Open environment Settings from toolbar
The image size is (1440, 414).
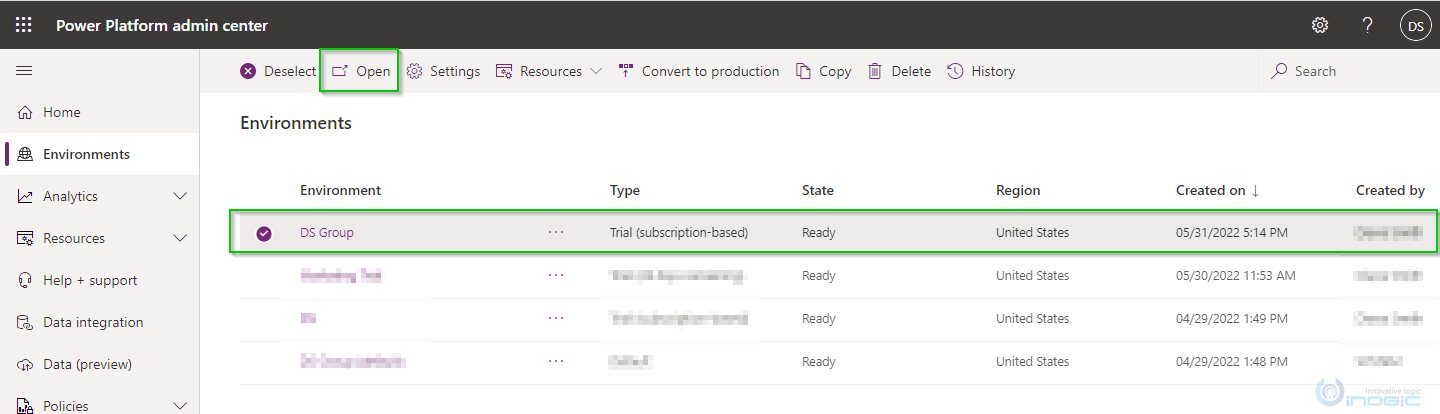point(443,71)
